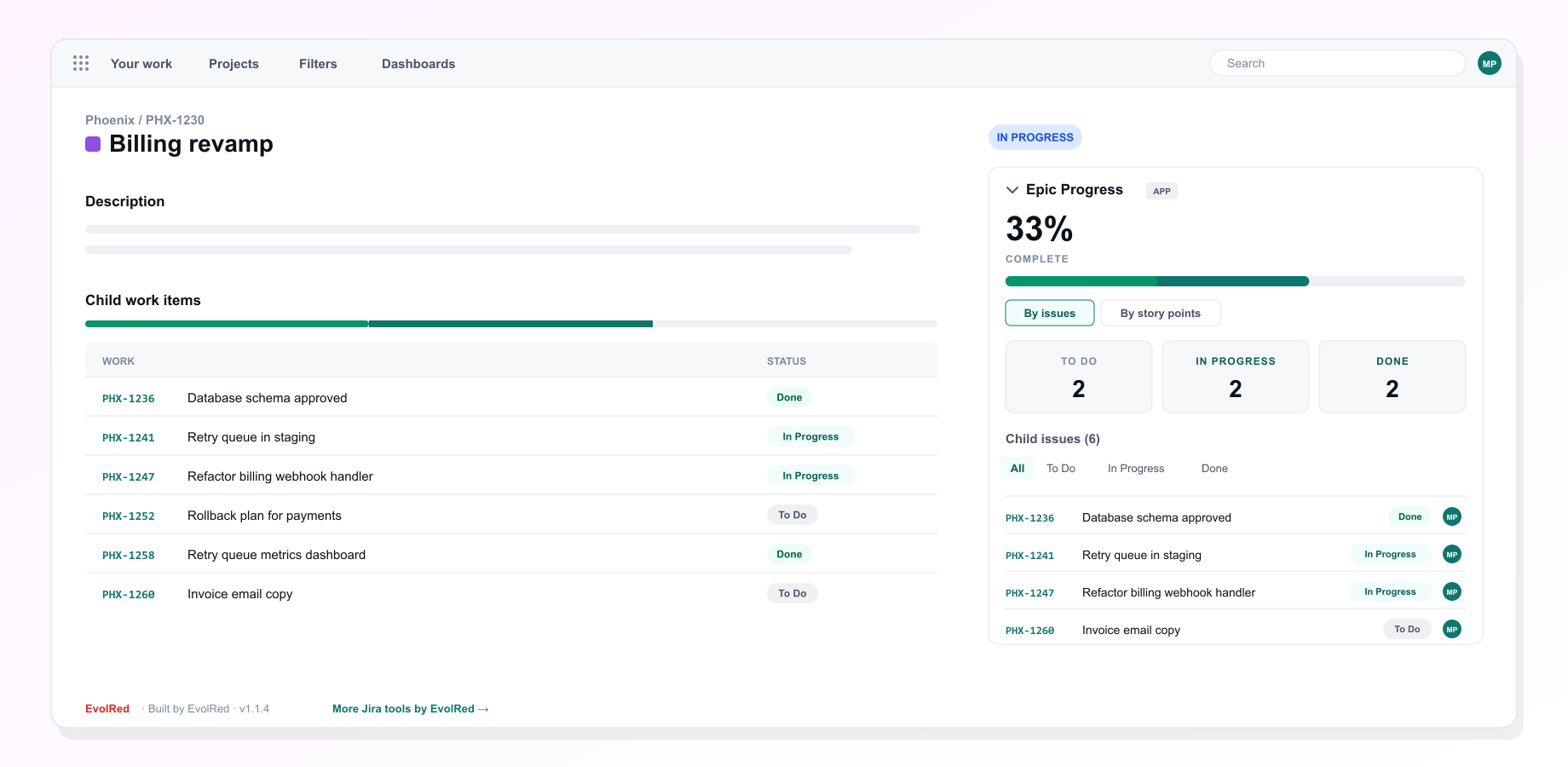Open the Filters menu
This screenshot has width=1568, height=767.
click(x=318, y=64)
